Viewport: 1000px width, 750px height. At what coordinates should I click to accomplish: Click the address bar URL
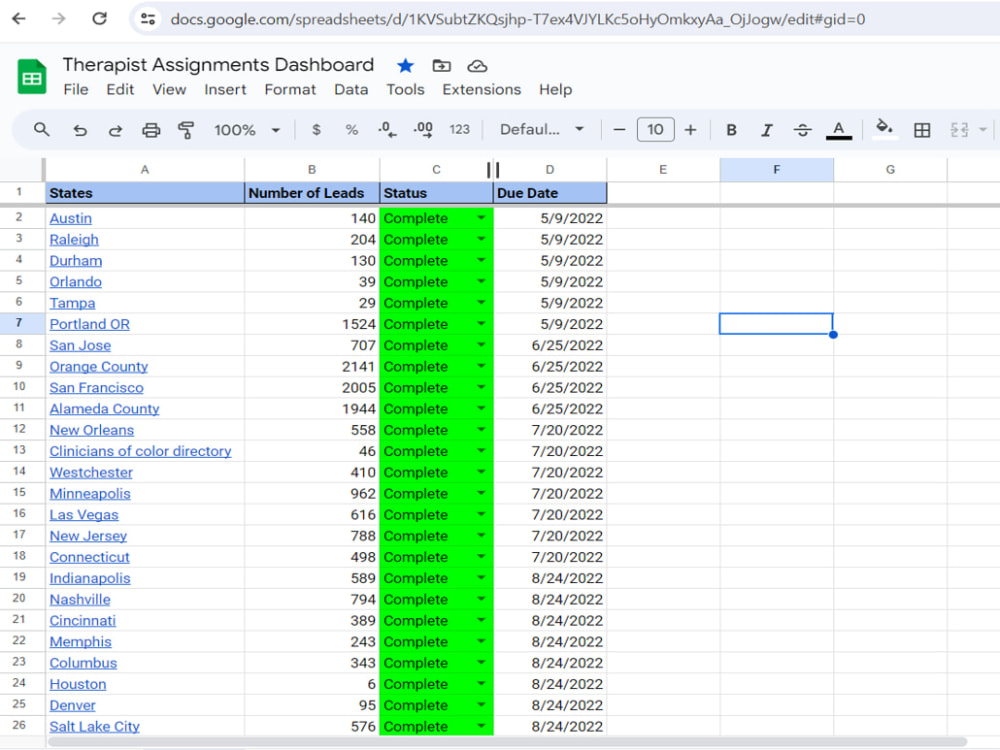517,19
